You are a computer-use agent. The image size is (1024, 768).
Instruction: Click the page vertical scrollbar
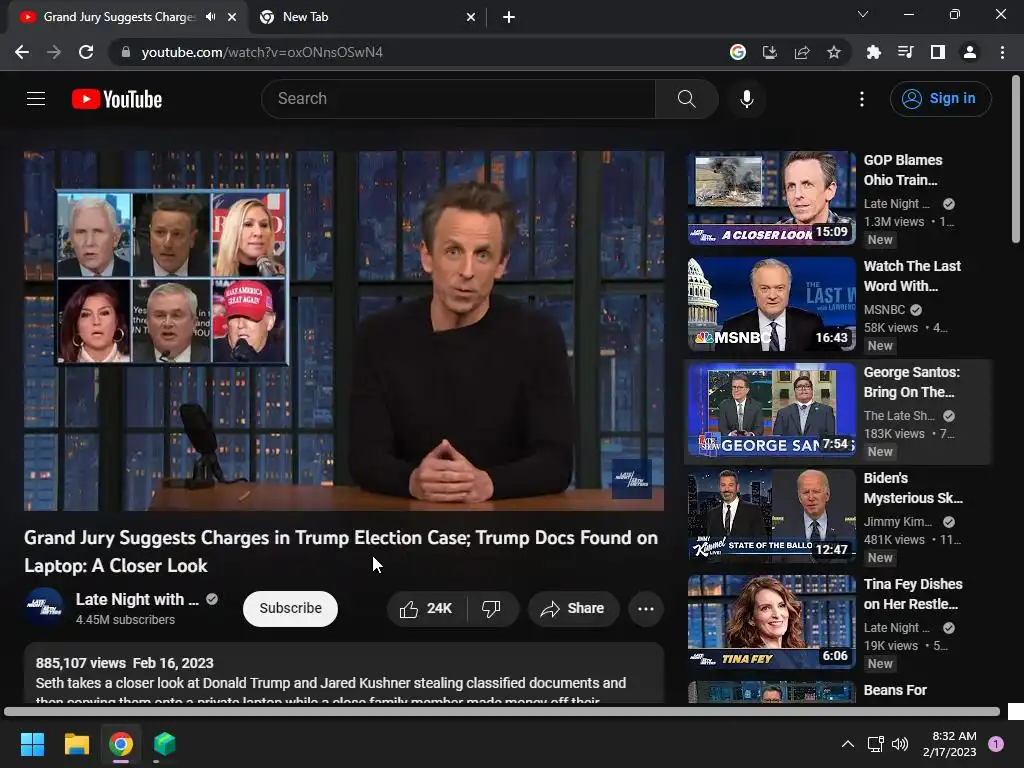point(1016,159)
